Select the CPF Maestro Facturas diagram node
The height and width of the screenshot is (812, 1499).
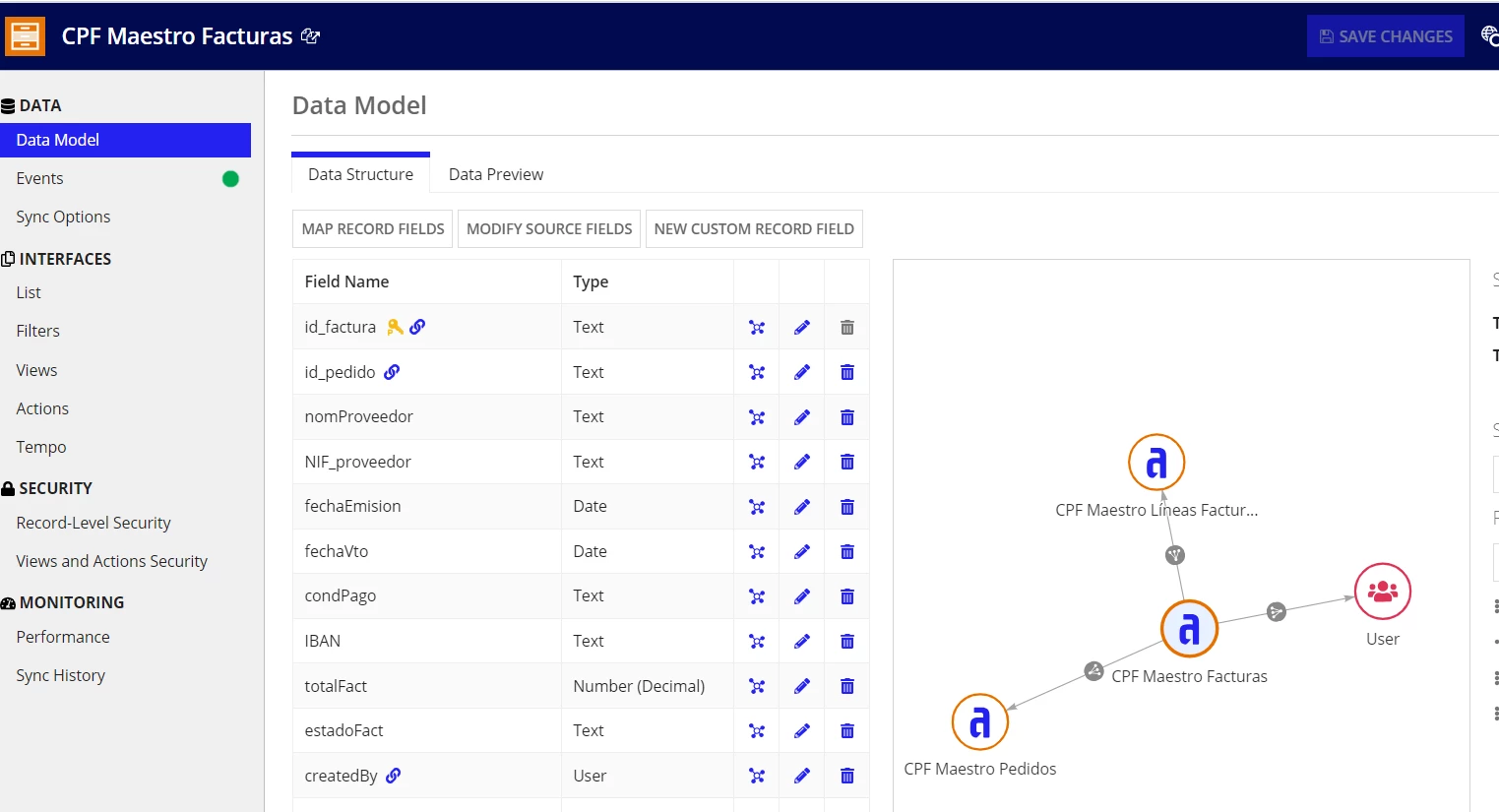1189,629
